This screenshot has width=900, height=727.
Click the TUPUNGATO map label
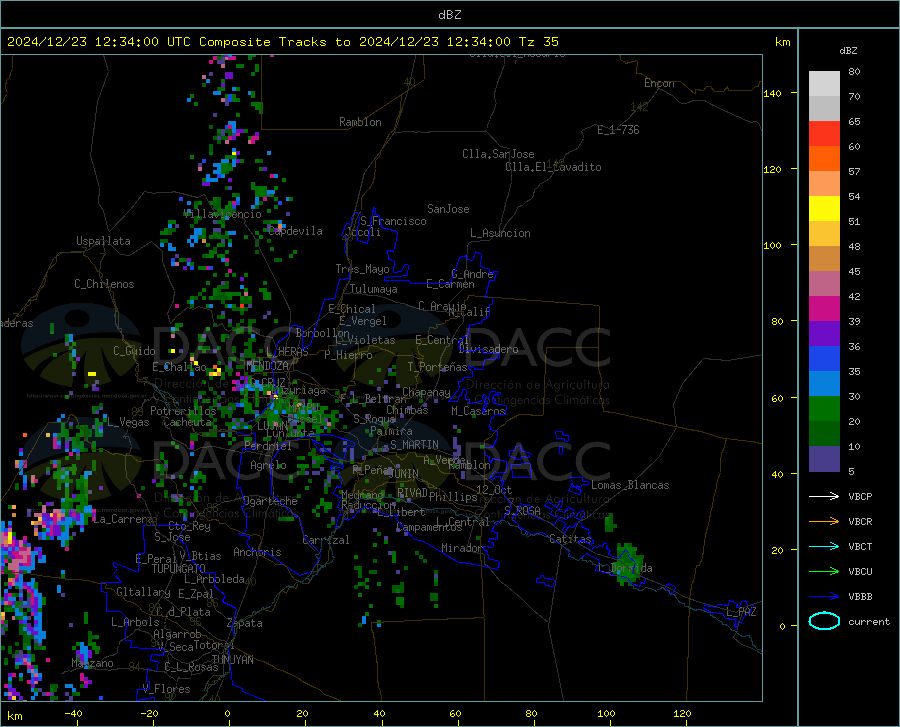179,569
